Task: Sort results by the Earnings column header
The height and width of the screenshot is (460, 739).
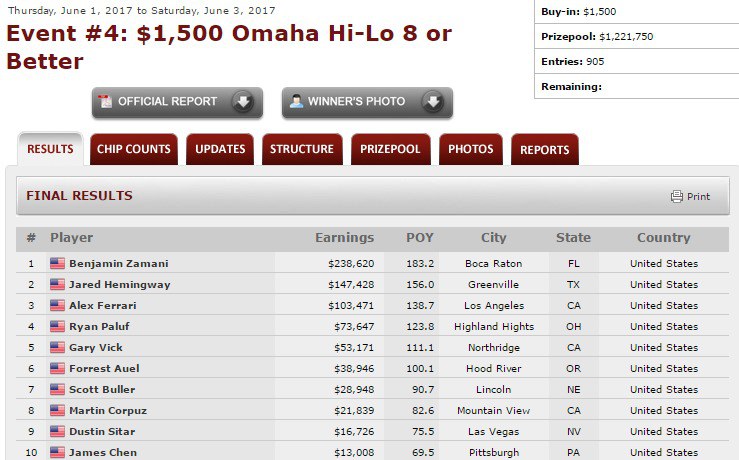Action: click(344, 238)
